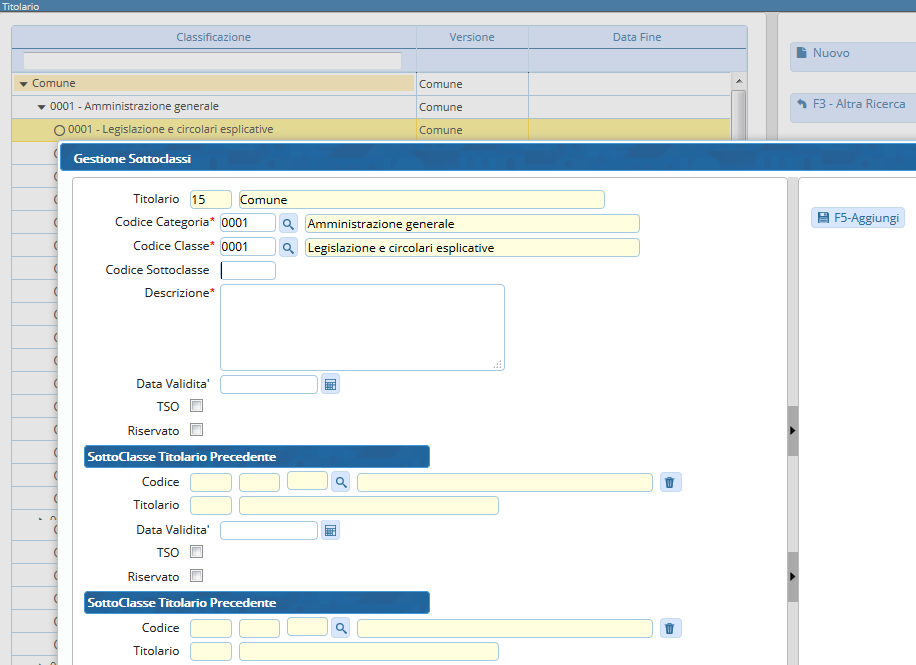Open calendar picker for second Data Validita'

point(330,530)
